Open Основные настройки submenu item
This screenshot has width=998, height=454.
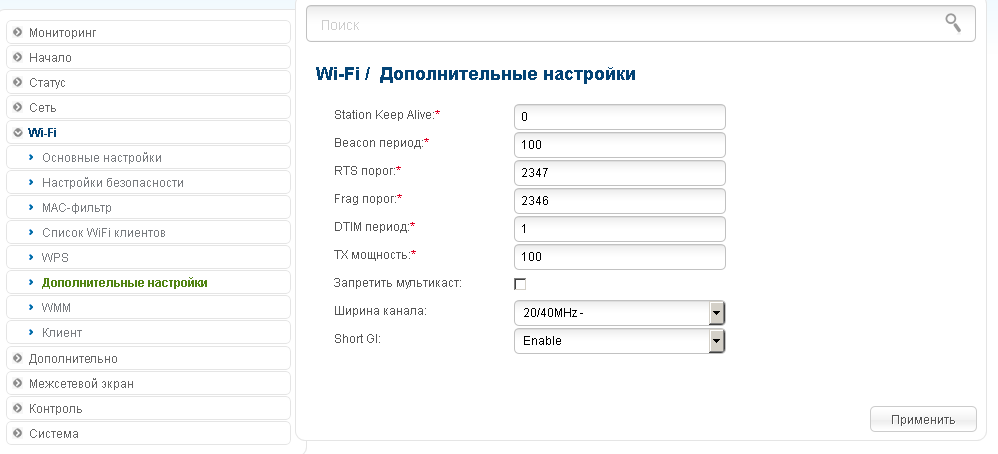pyautogui.click(x=101, y=157)
